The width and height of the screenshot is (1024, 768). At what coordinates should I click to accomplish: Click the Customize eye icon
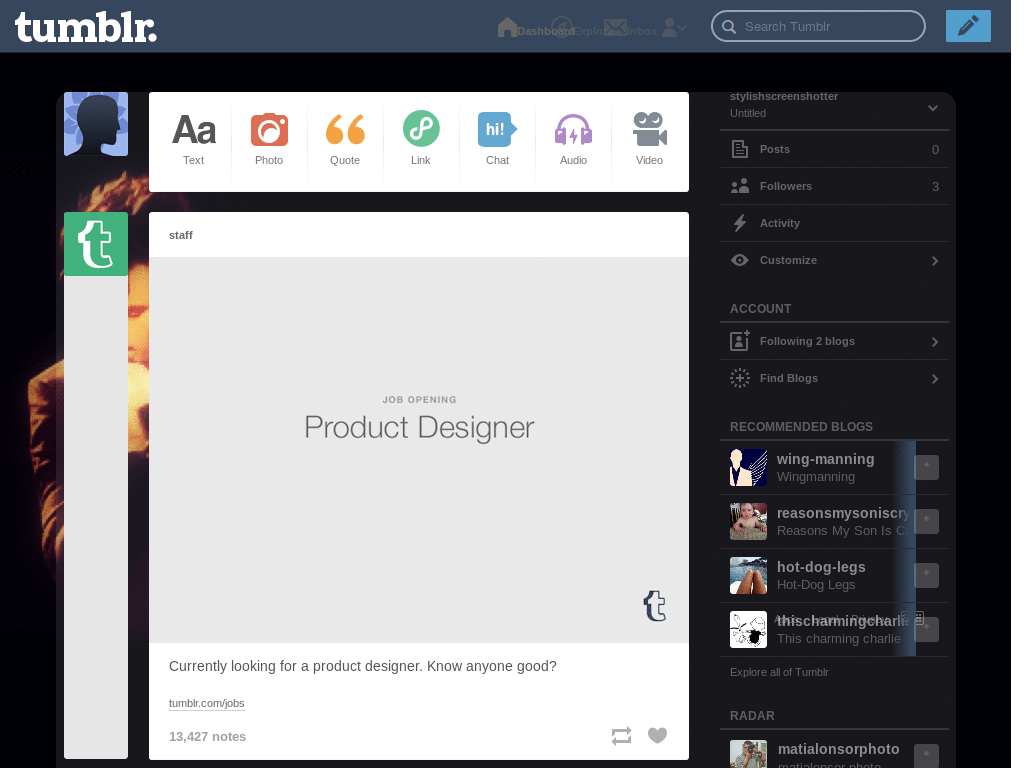pyautogui.click(x=739, y=260)
